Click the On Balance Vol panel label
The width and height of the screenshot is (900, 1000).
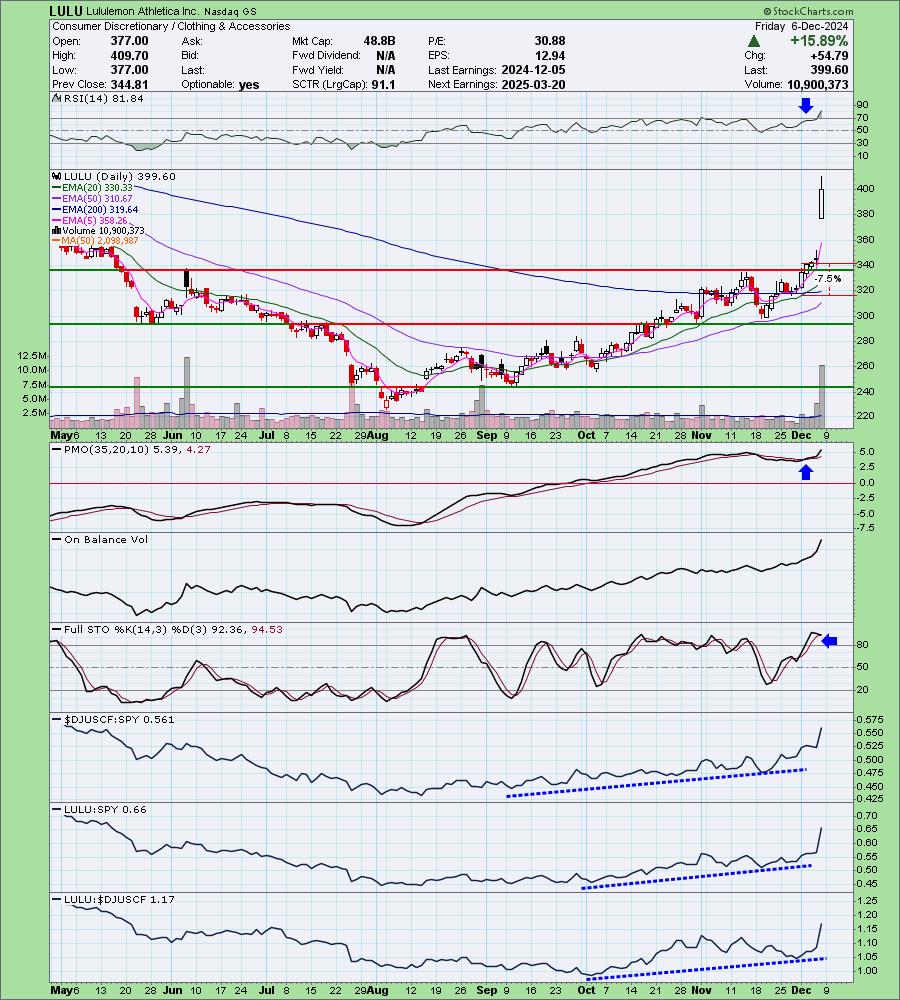[106, 539]
